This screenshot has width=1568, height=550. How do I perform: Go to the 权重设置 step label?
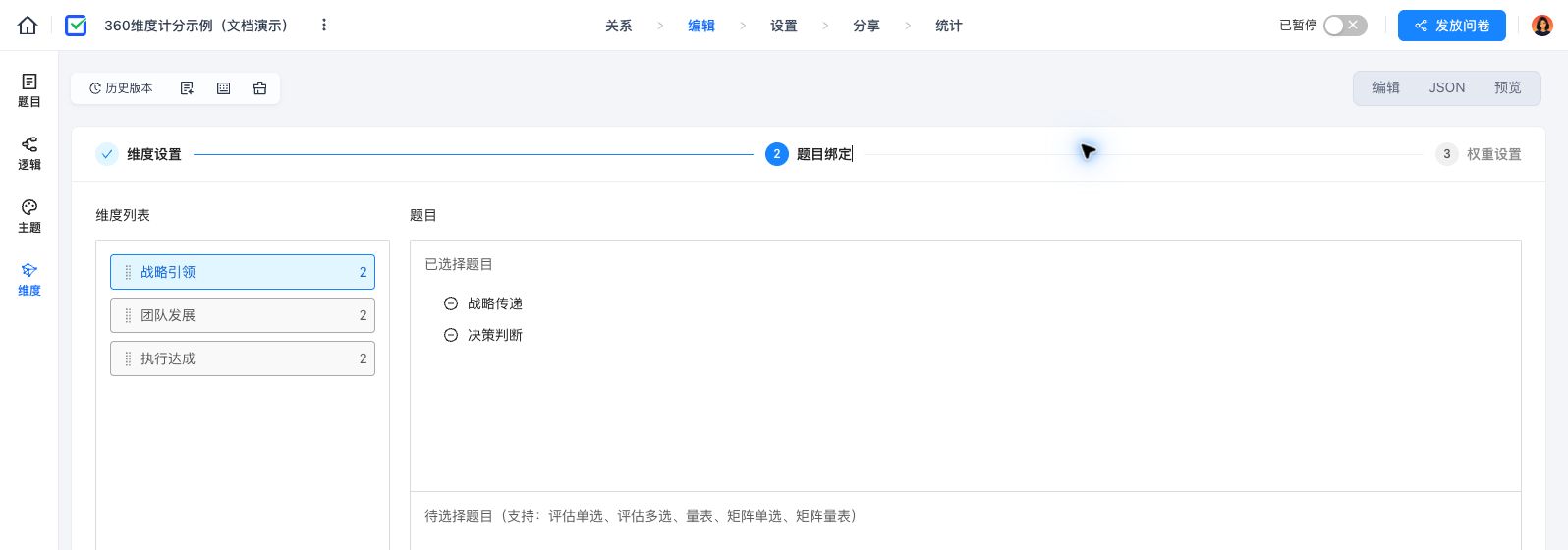point(1494,154)
